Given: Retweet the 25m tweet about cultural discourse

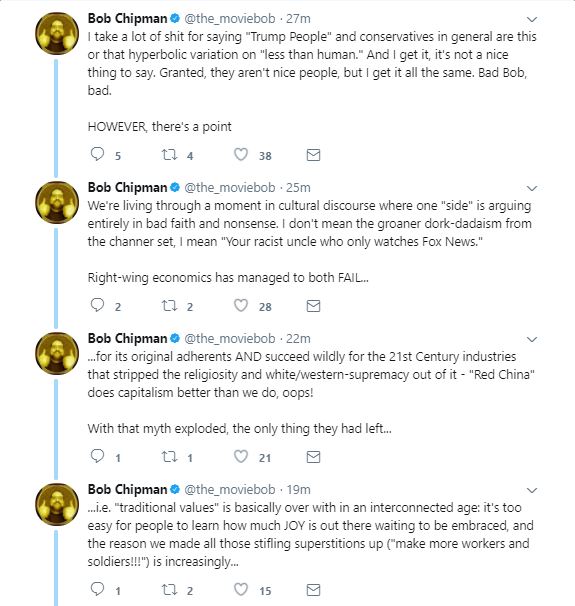Looking at the screenshot, I should click(x=169, y=306).
